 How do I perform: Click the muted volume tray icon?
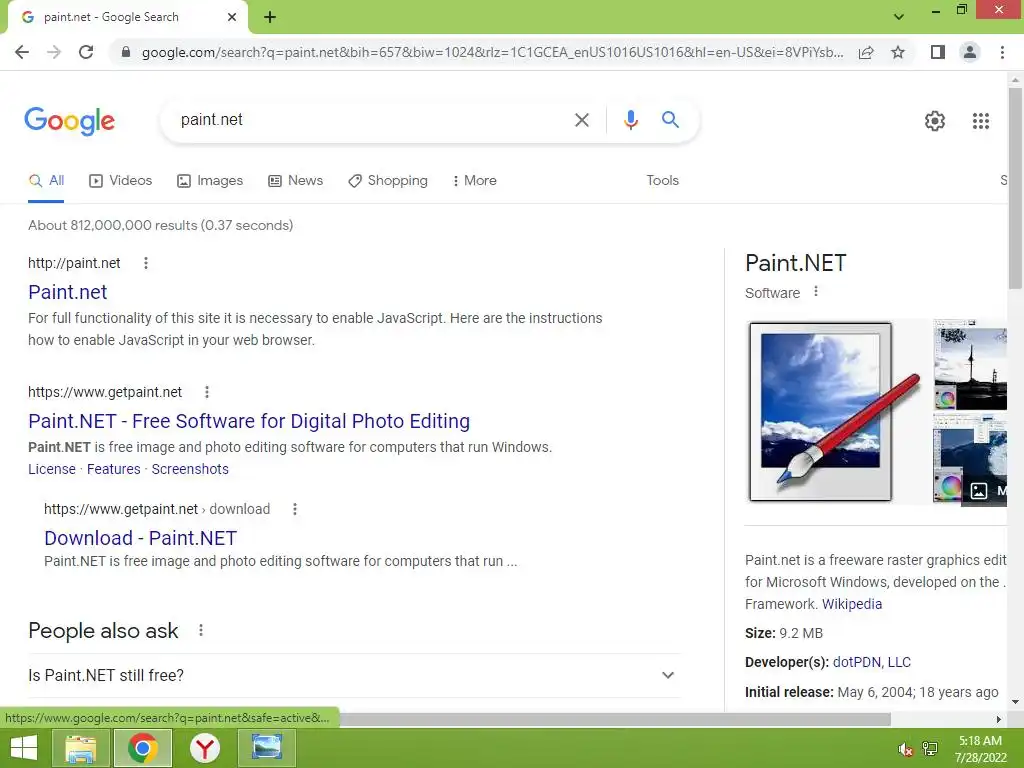pyautogui.click(x=905, y=749)
